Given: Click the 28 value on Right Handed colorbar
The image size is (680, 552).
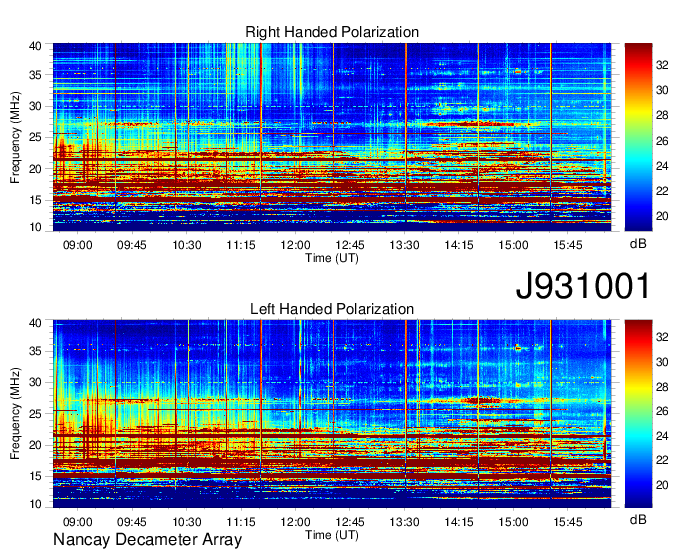Looking at the screenshot, I should 662,115.
